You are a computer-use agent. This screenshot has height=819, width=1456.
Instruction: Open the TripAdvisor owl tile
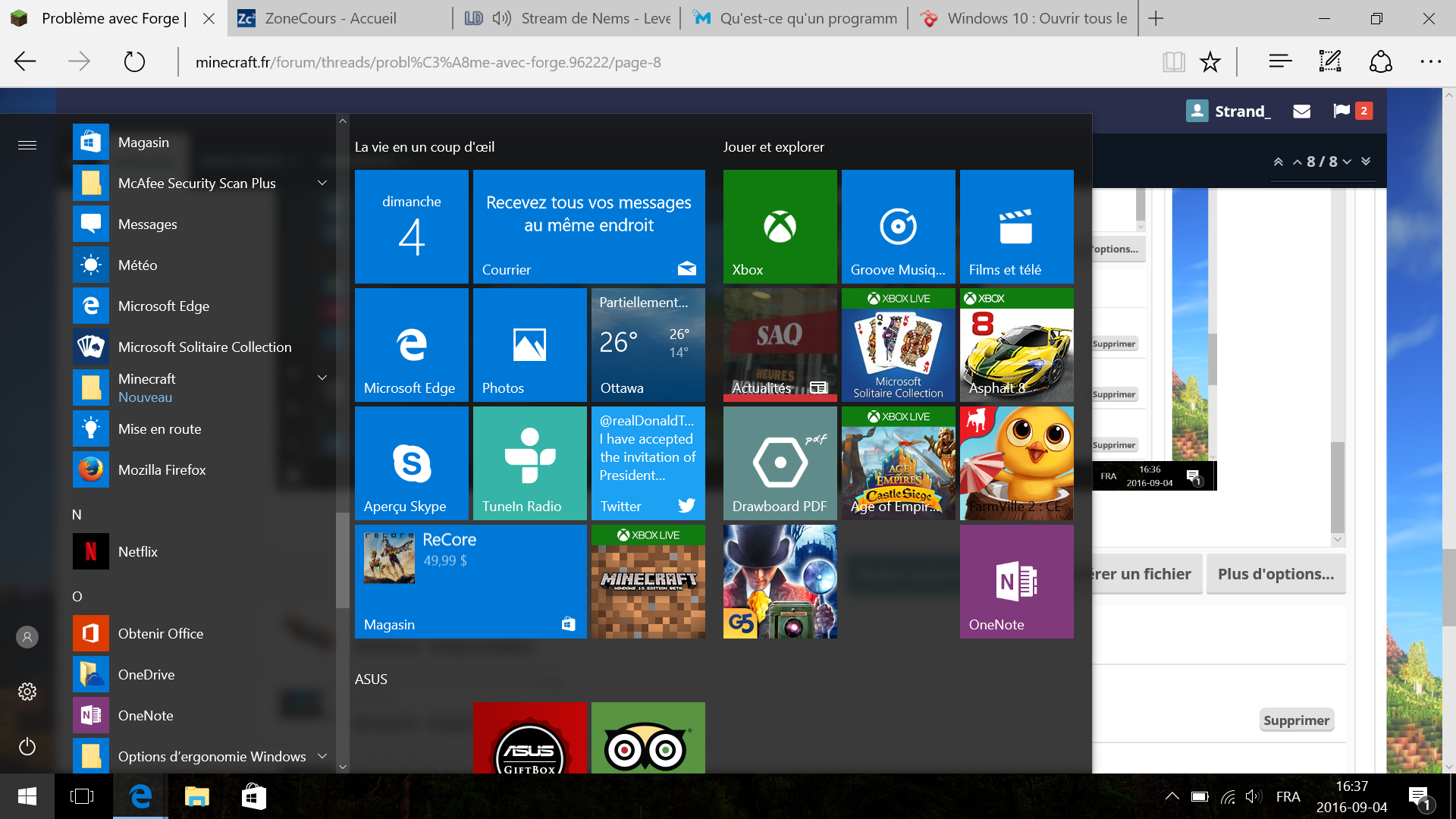click(648, 737)
